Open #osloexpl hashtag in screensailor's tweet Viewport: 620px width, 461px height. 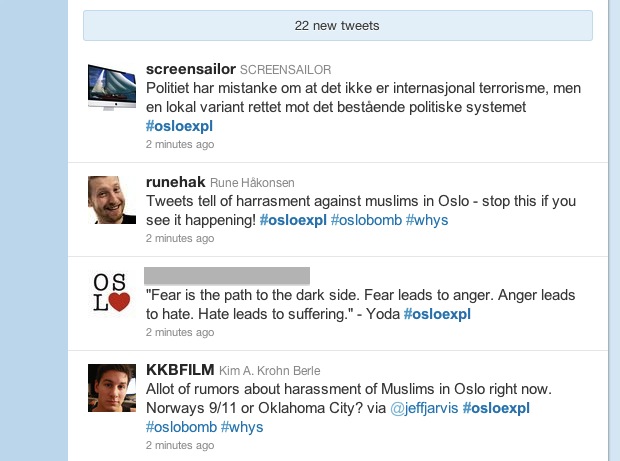pos(179,126)
